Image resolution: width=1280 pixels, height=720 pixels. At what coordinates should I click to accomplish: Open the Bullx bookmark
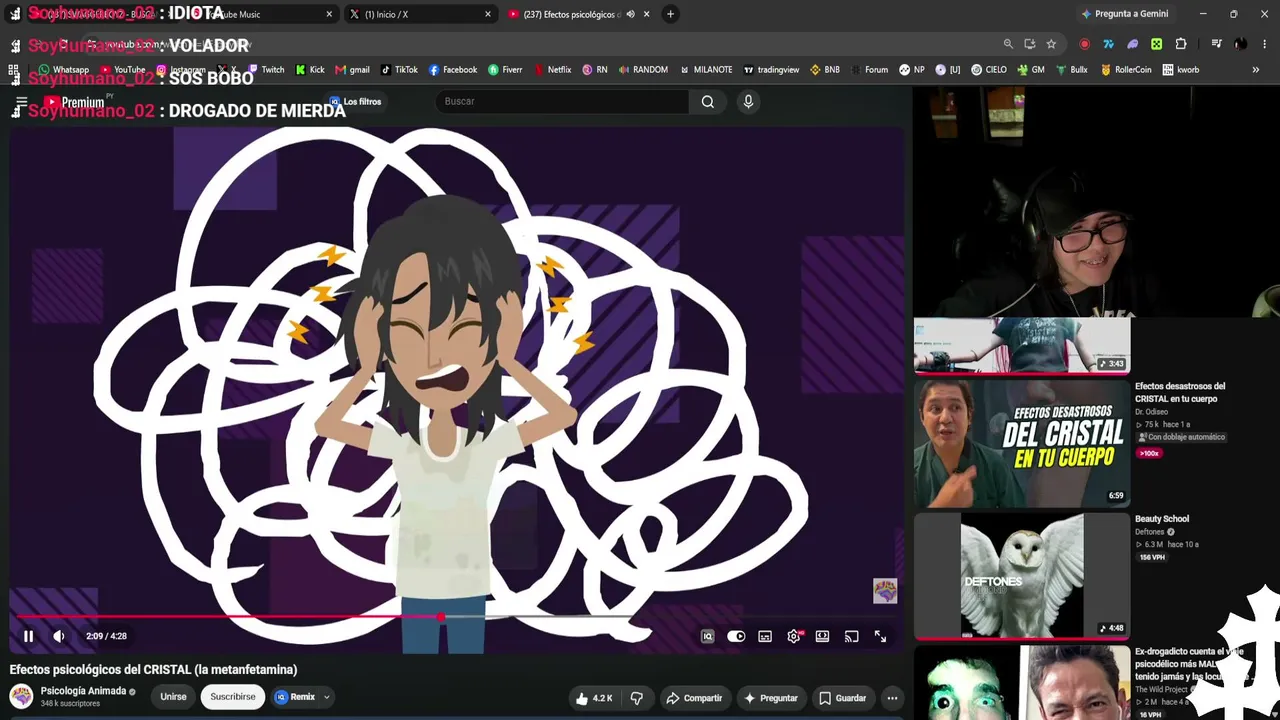(1071, 70)
